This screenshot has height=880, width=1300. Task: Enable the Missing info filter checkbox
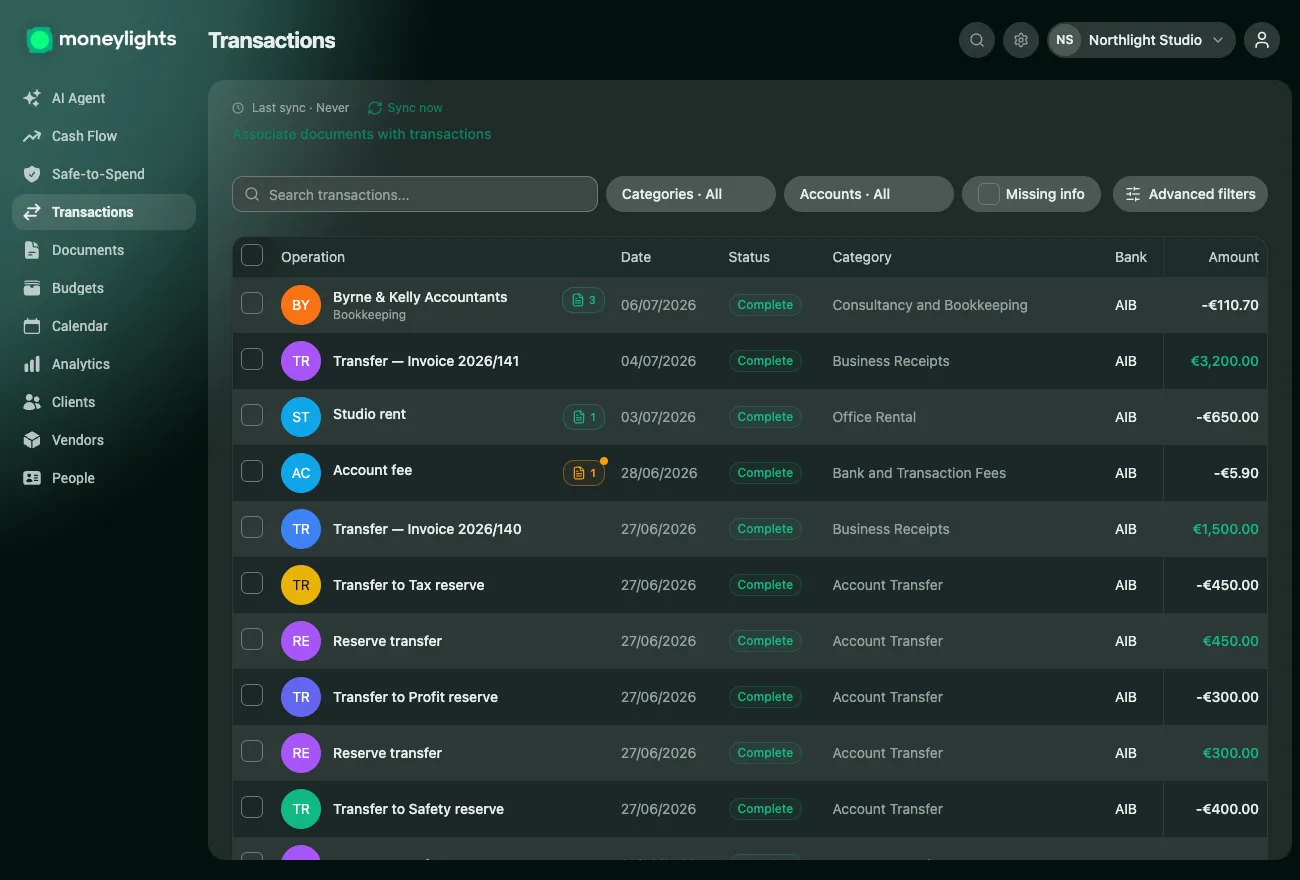pyautogui.click(x=988, y=194)
